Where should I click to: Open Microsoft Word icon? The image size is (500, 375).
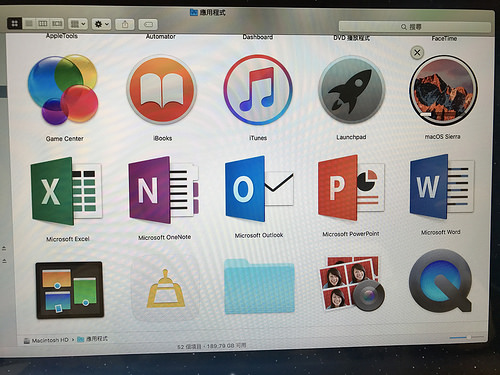pyautogui.click(x=442, y=187)
